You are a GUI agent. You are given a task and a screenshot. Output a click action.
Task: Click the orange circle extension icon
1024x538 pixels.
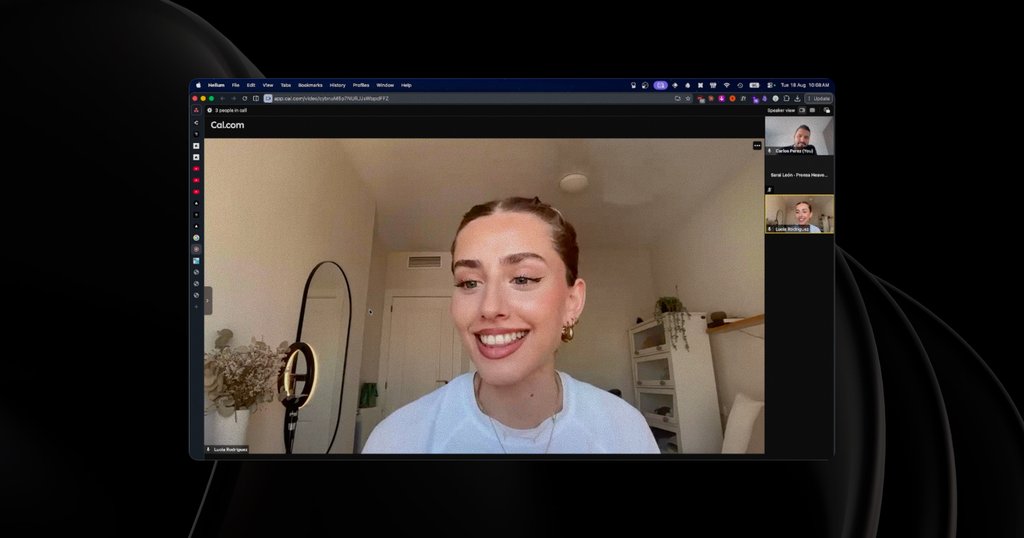pos(732,99)
